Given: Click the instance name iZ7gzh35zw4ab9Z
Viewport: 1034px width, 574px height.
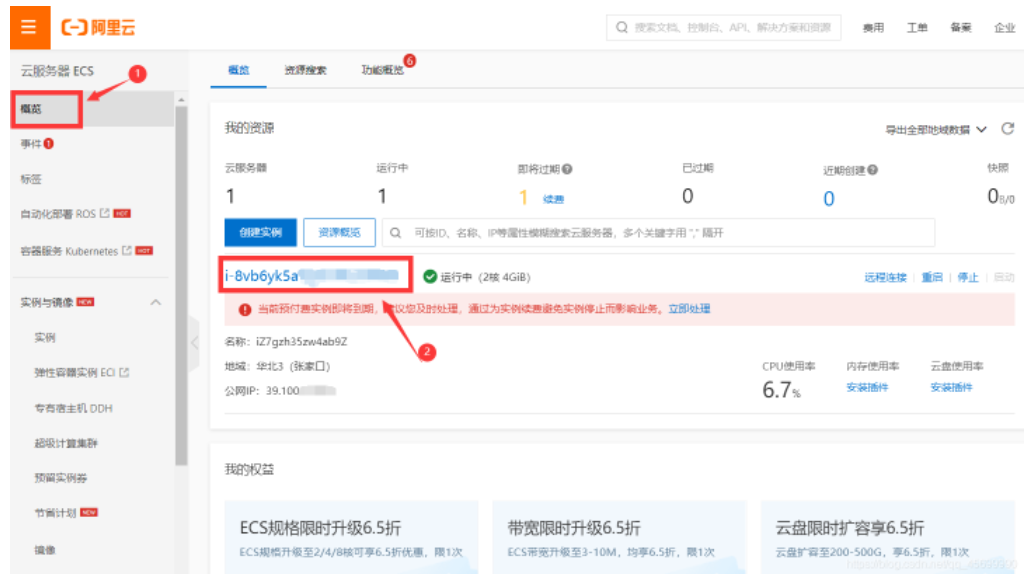Looking at the screenshot, I should 301,342.
